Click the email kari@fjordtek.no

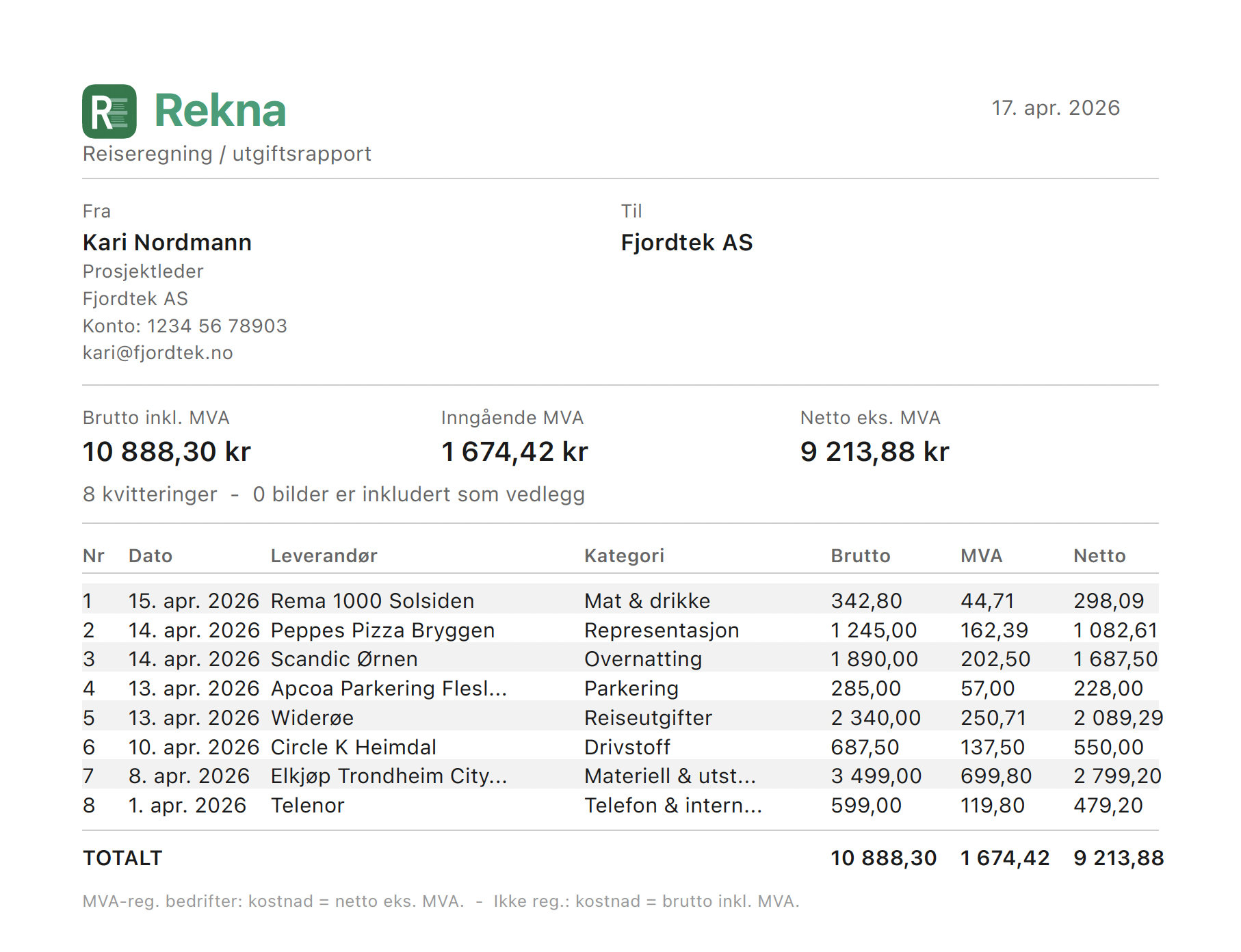coord(157,353)
